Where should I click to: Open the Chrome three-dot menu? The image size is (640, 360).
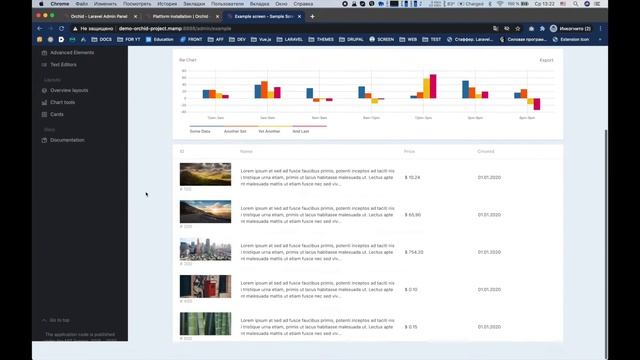point(600,29)
